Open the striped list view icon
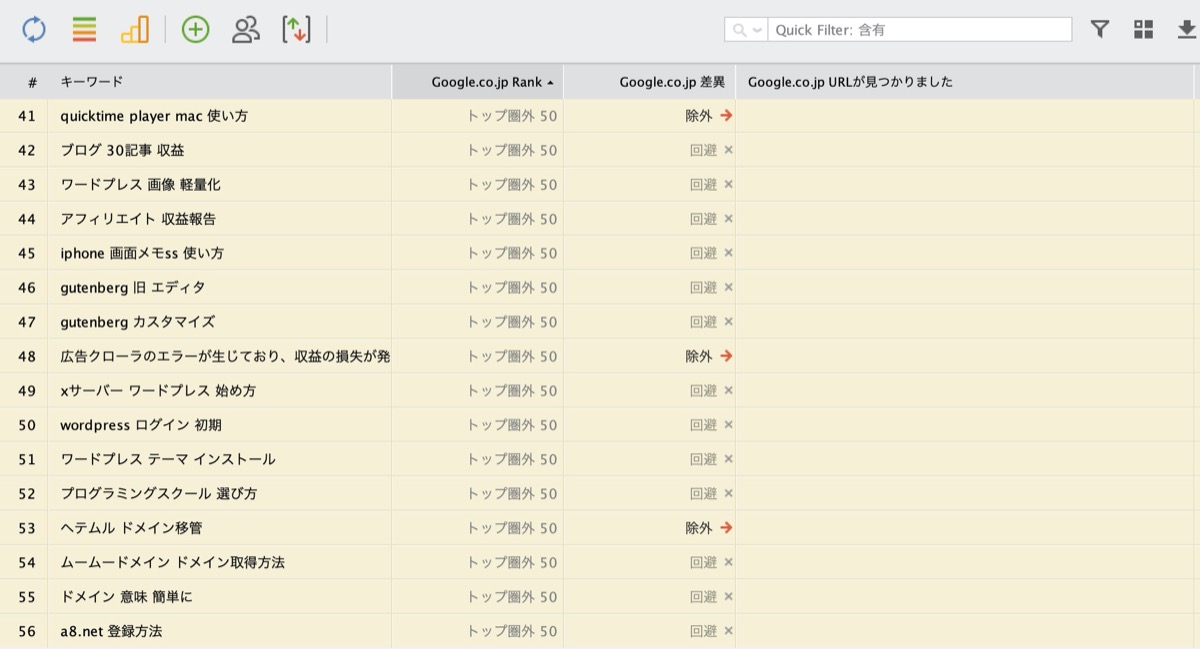 (84, 30)
